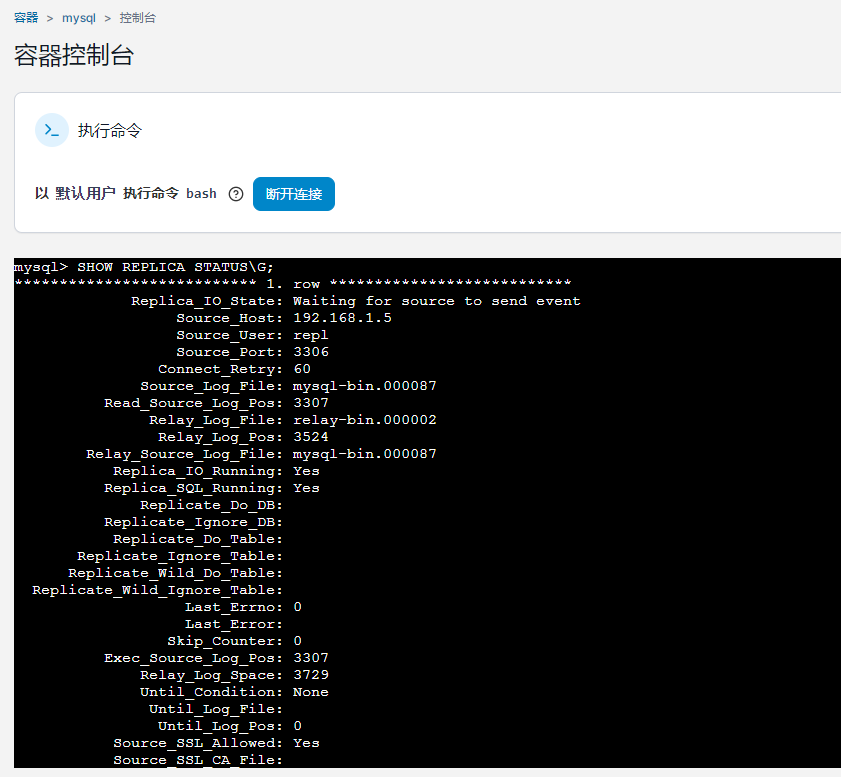Click the 容器控制台 page heading
Screen dimensions: 841x777
coord(74,56)
